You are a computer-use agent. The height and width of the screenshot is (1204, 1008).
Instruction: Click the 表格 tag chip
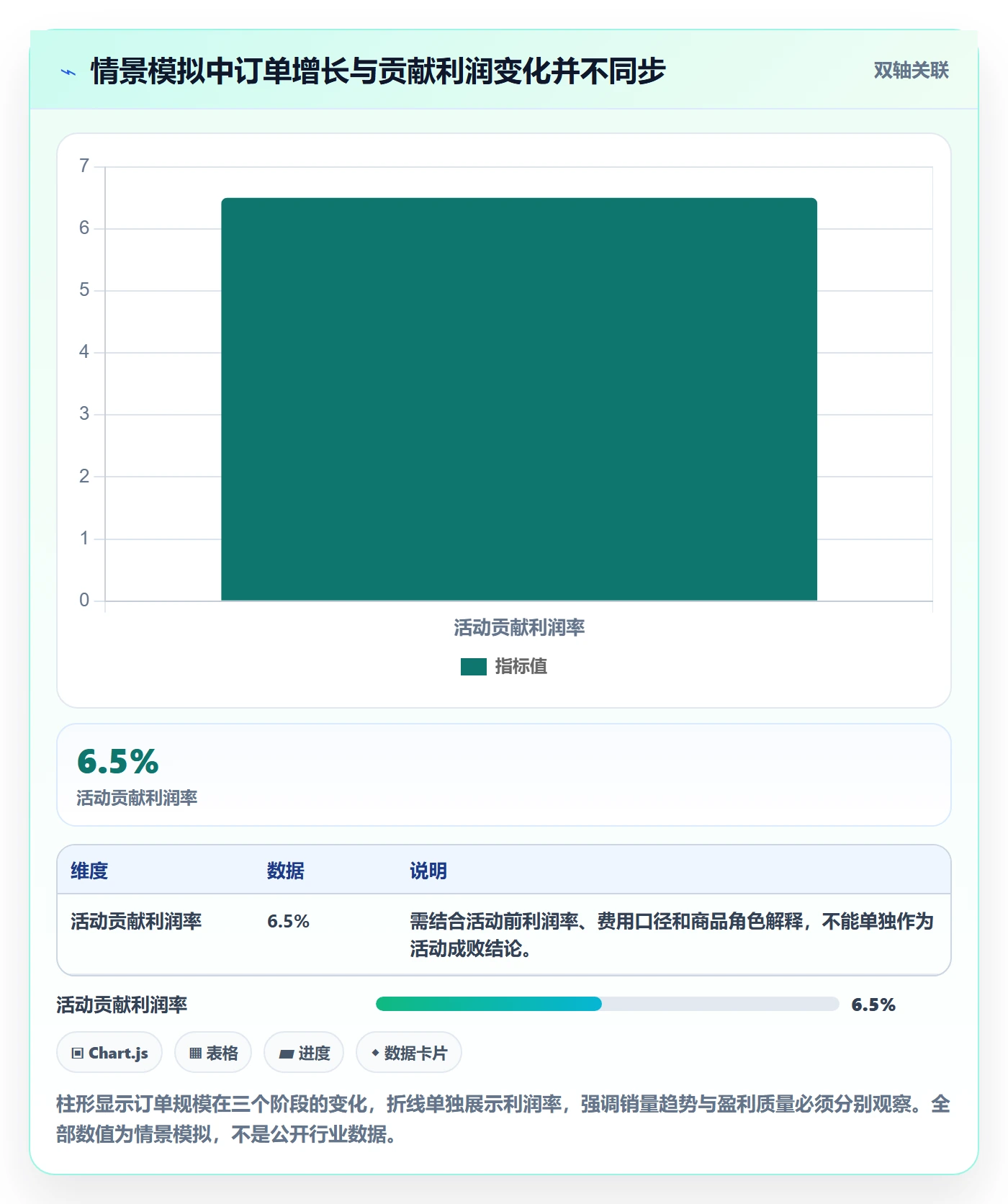pyautogui.click(x=213, y=1053)
